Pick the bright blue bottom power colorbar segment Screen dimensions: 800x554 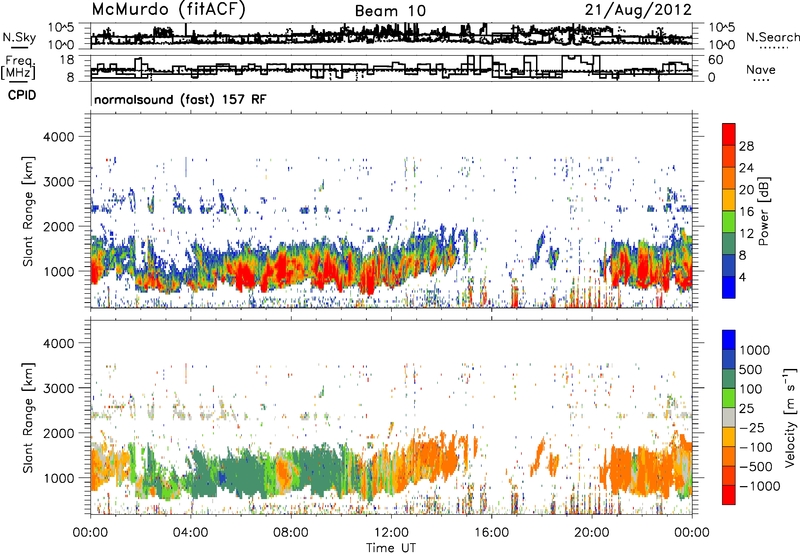coord(729,287)
